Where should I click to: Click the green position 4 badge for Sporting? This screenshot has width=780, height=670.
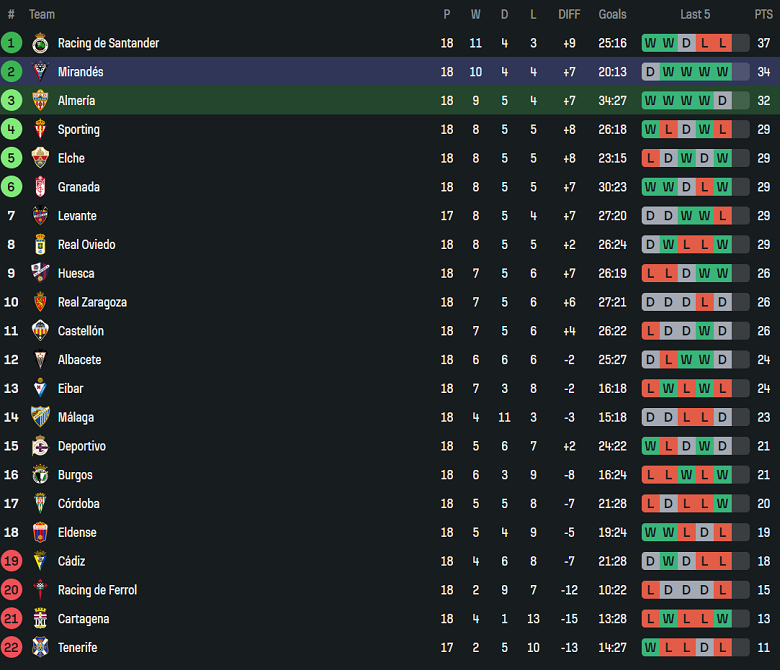point(11,129)
